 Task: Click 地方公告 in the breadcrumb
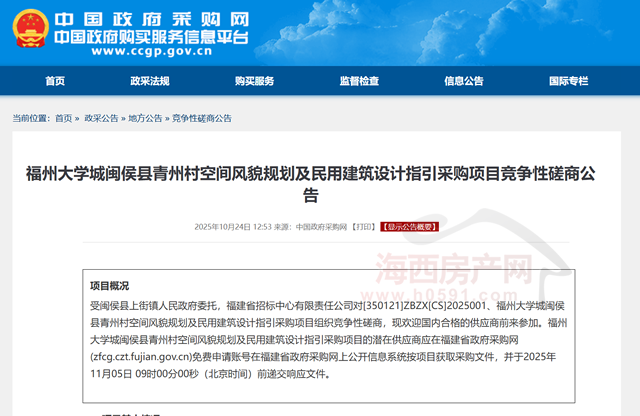click(x=145, y=118)
